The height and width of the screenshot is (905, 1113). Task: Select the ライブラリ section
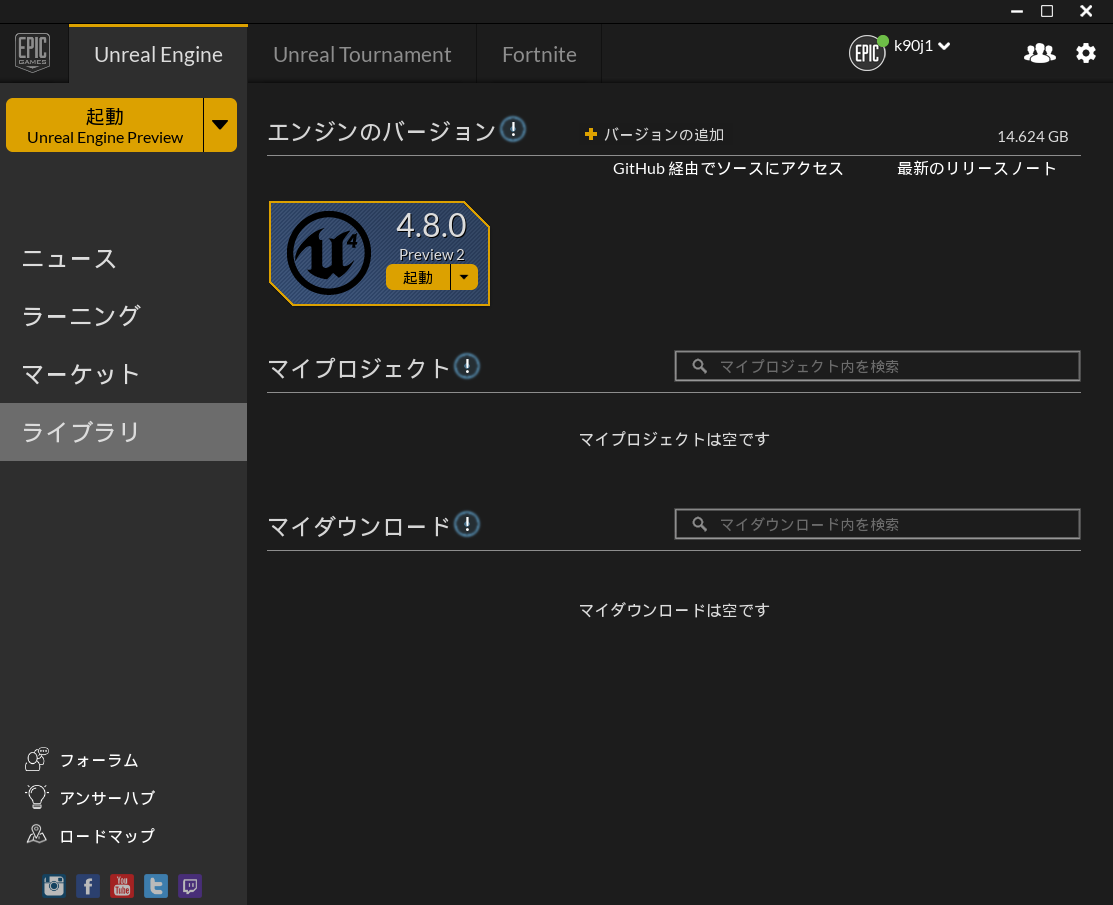point(124,432)
